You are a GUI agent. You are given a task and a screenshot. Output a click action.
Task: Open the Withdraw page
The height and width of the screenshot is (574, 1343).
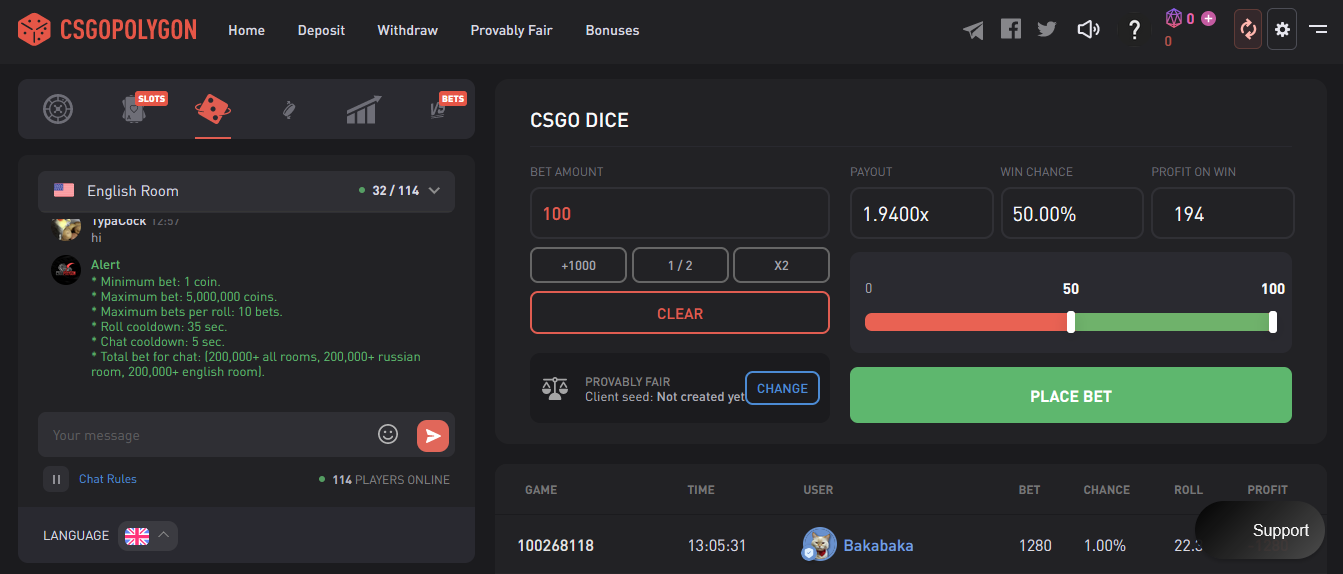coord(407,30)
